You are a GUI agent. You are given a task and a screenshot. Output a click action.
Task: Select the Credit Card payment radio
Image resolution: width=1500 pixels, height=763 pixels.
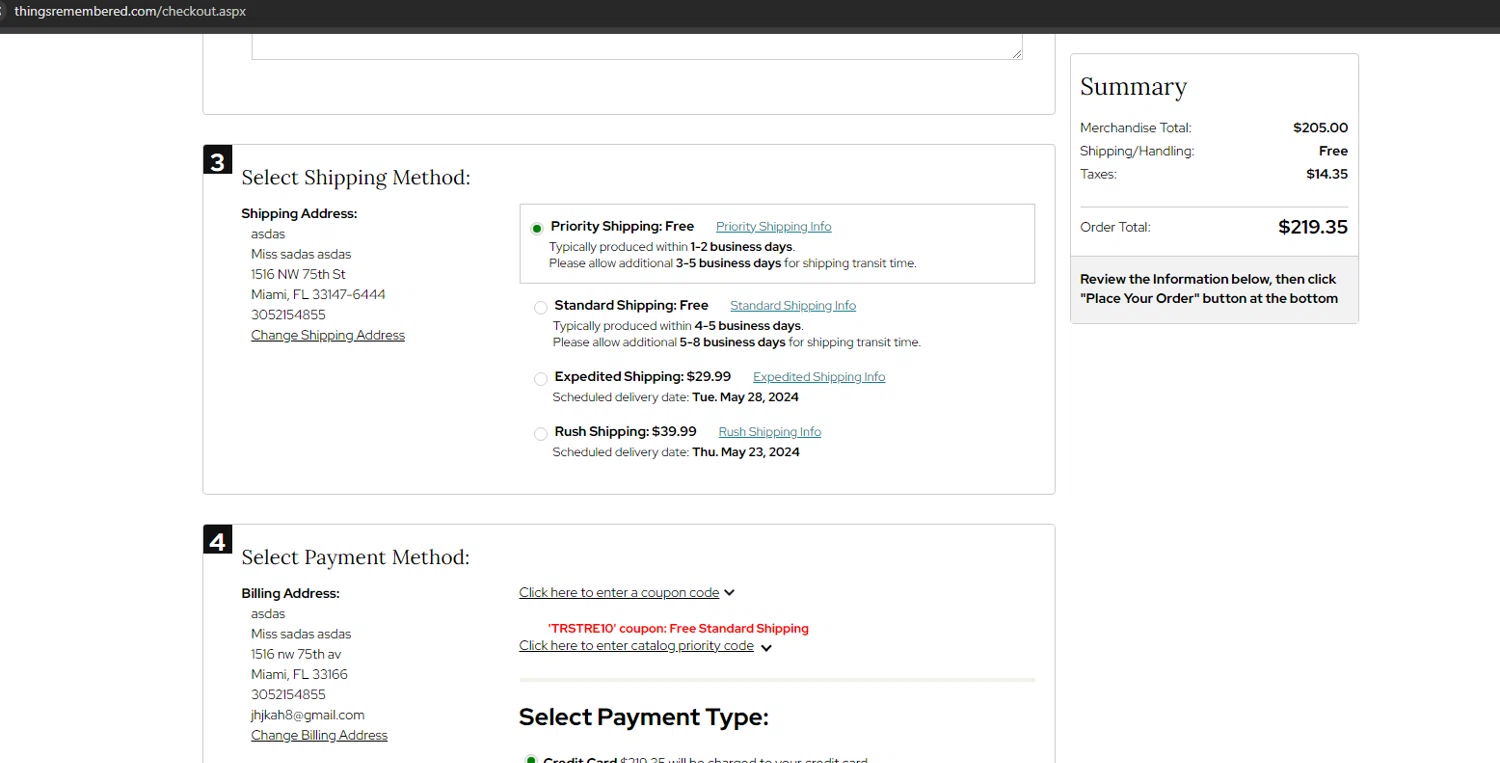click(531, 759)
